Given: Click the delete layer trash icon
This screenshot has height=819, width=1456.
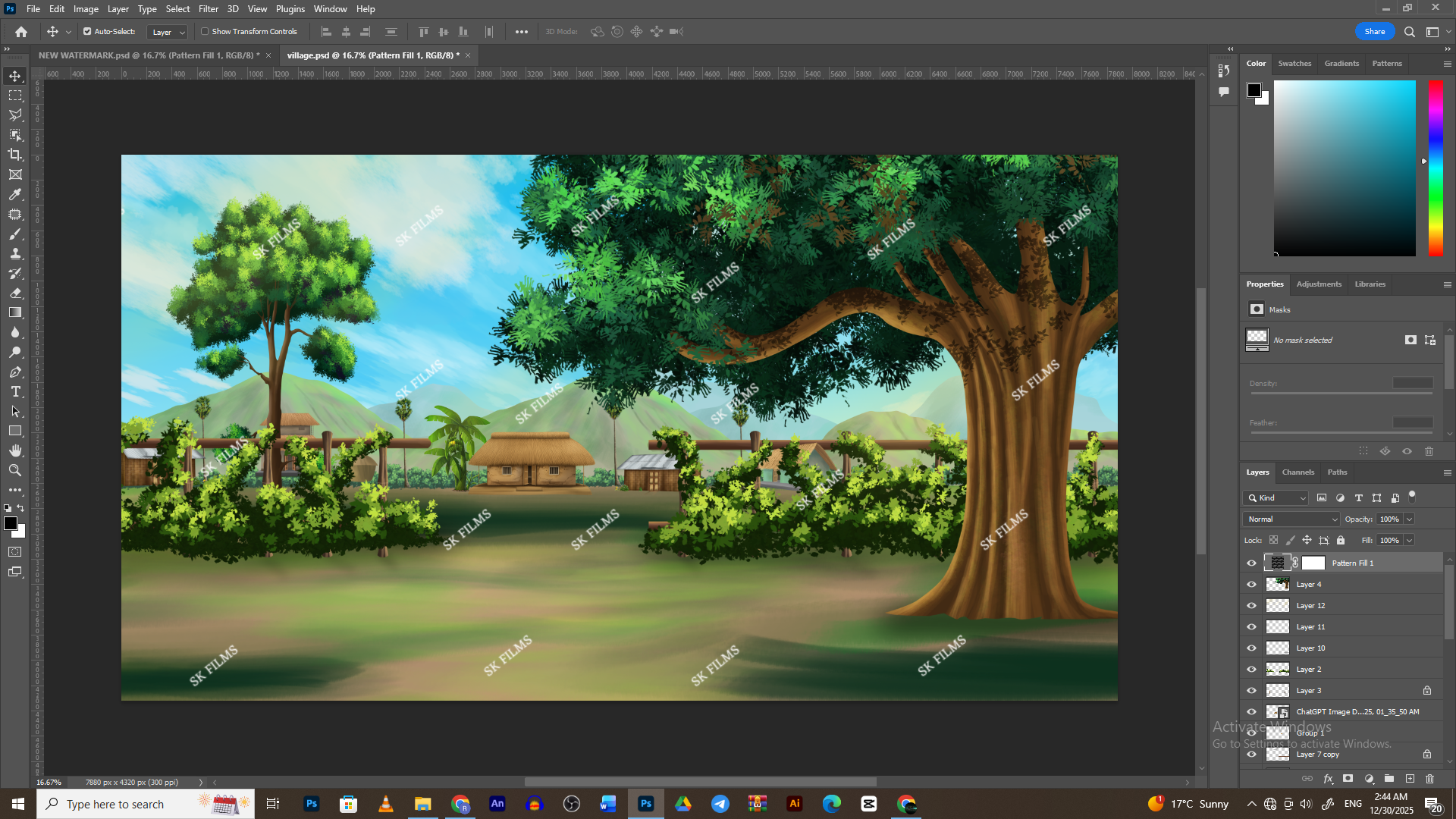Looking at the screenshot, I should 1429,779.
